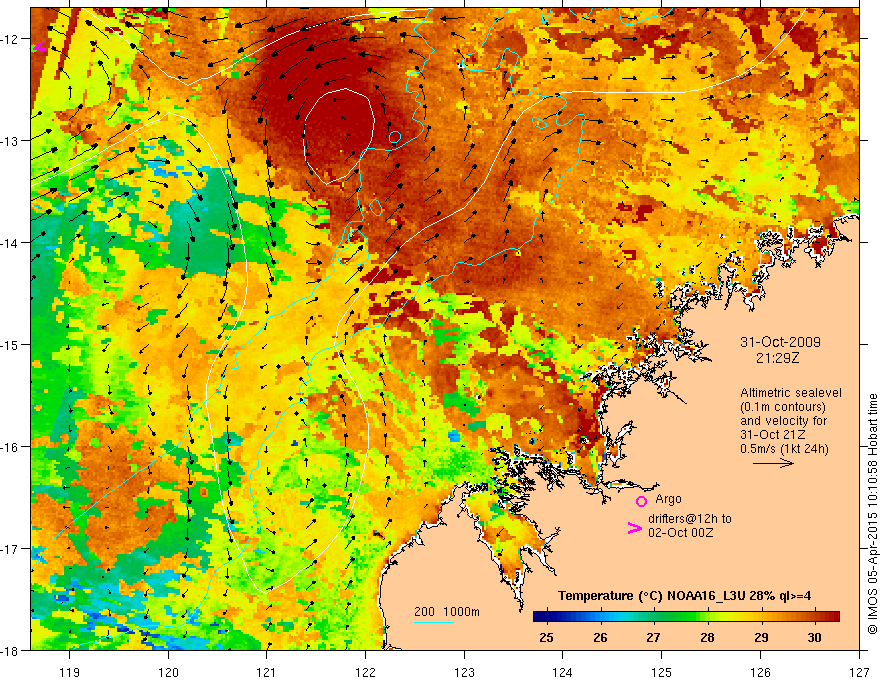The height and width of the screenshot is (680, 880).
Task: Click the longitude axis label 119
Action: [70, 672]
